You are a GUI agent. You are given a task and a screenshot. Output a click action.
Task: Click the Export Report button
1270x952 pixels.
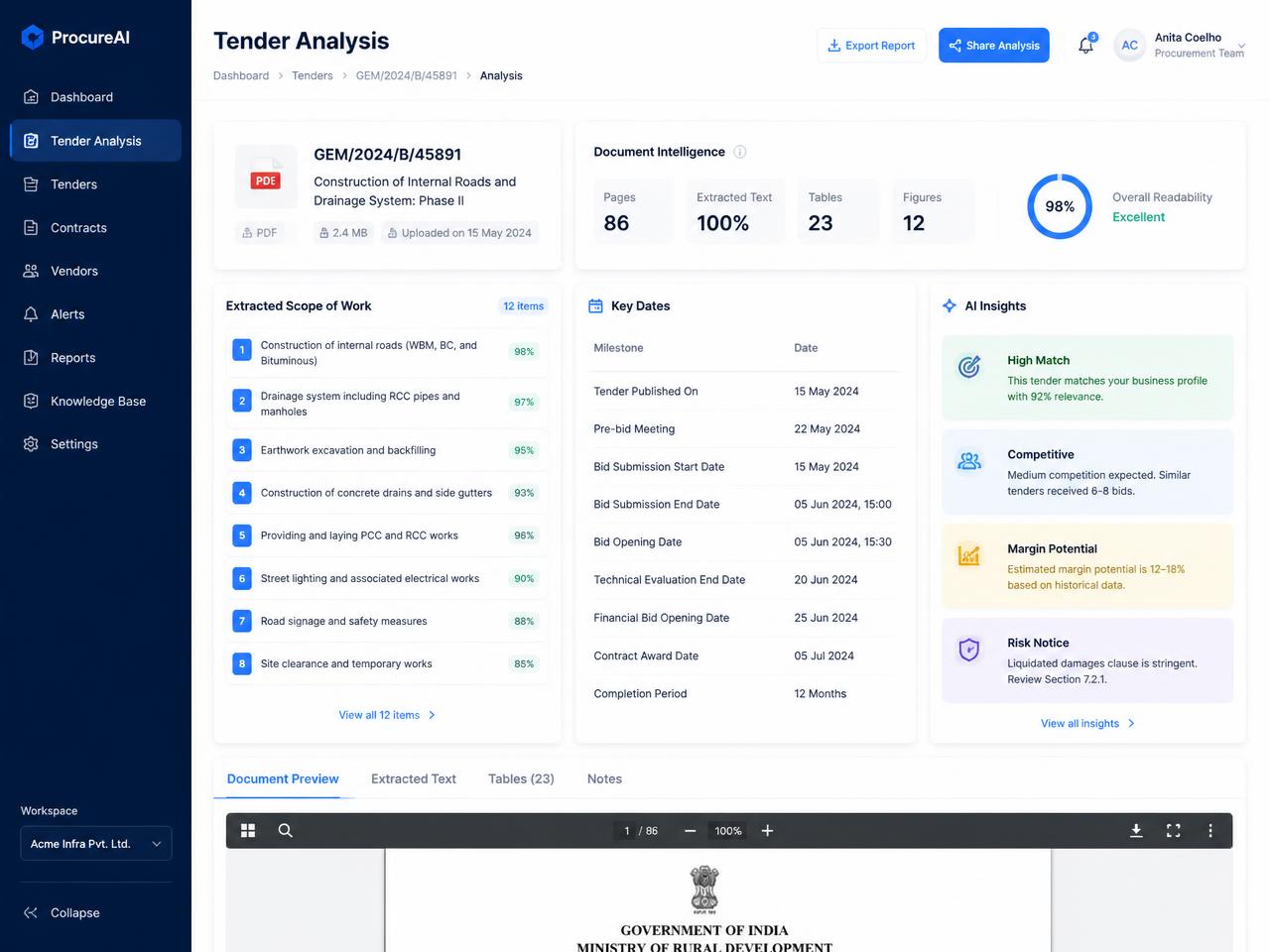click(x=872, y=46)
